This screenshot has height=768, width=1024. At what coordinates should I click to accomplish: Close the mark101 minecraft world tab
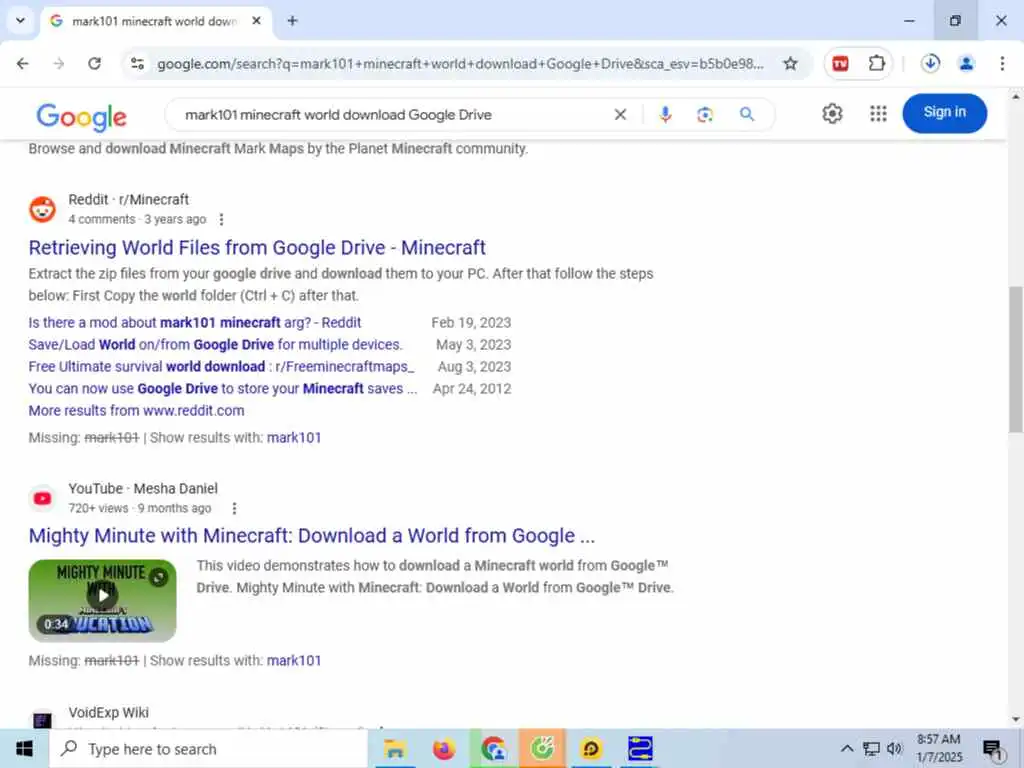pos(257,21)
